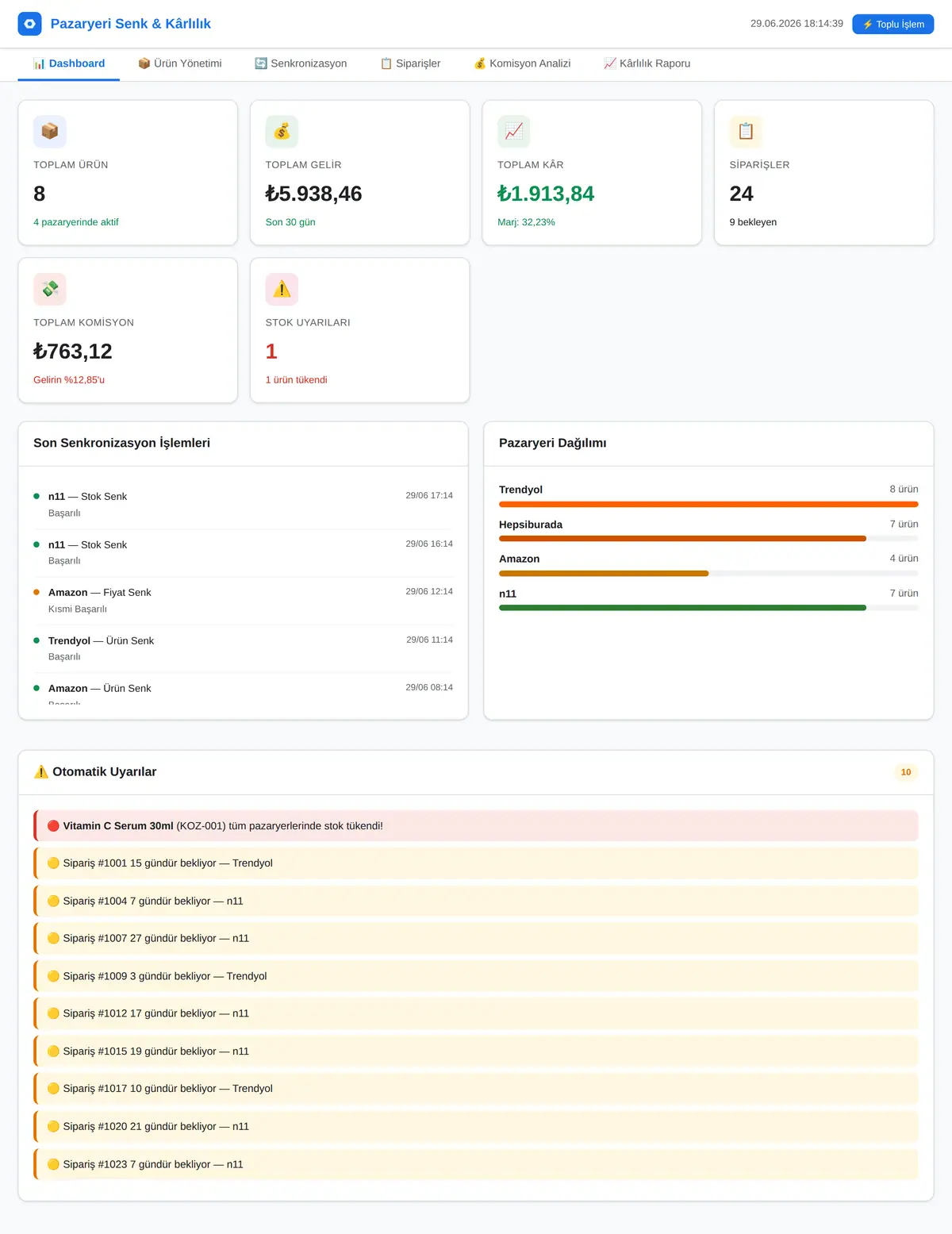Click the yellow circle icon on Sipariş #1007 alert

(53, 939)
